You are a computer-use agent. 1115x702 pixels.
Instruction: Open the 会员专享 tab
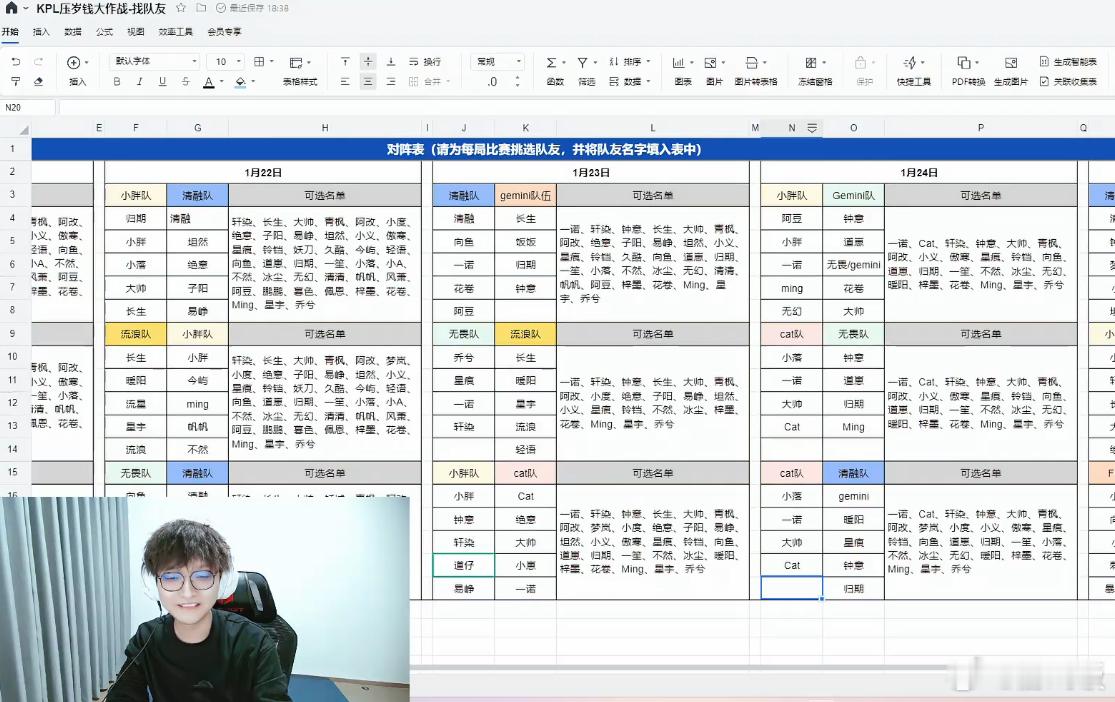(225, 31)
